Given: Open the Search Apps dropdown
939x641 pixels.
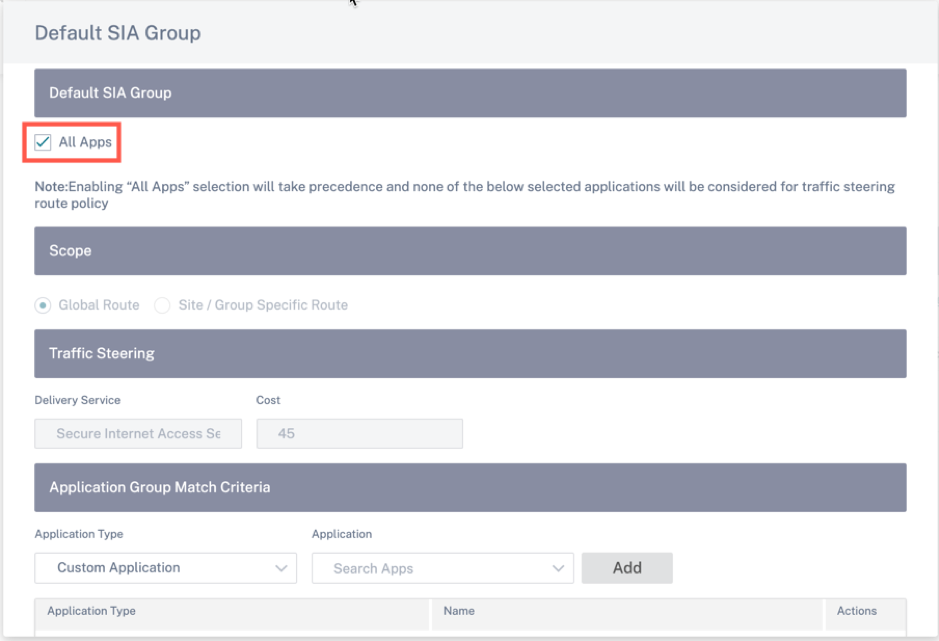Looking at the screenshot, I should point(443,568).
